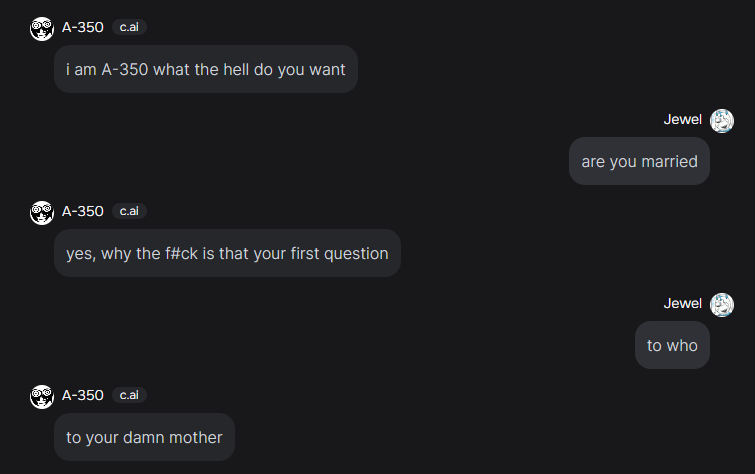Image resolution: width=755 pixels, height=474 pixels.
Task: Click c.ai badge above the 'what the hell' message
Action: (129, 27)
